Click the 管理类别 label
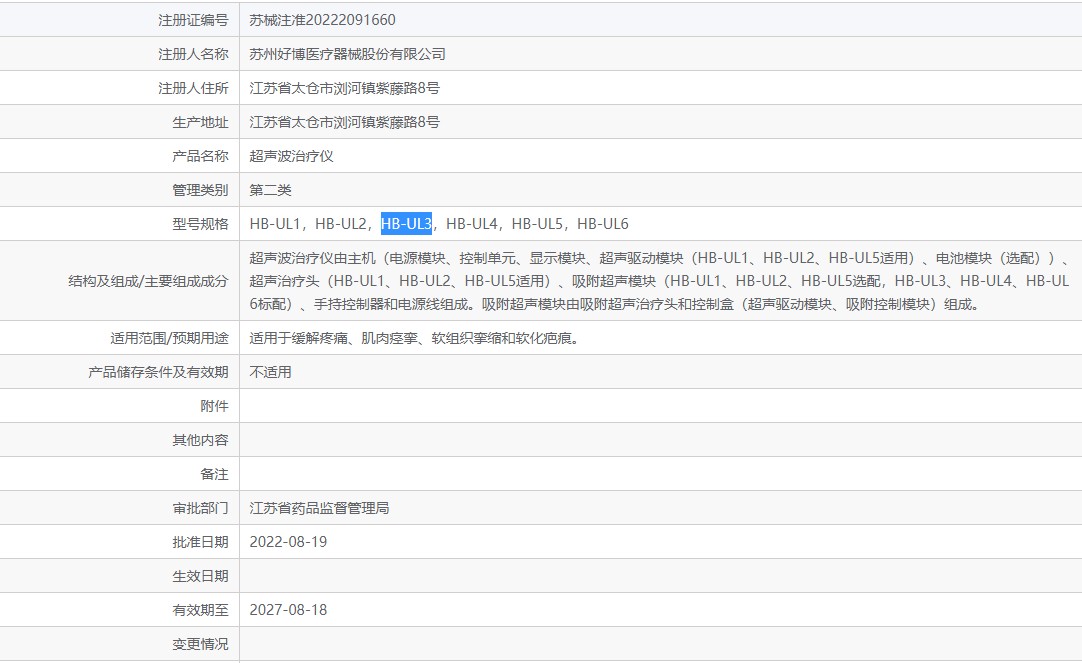Image resolution: width=1082 pixels, height=663 pixels. point(200,190)
